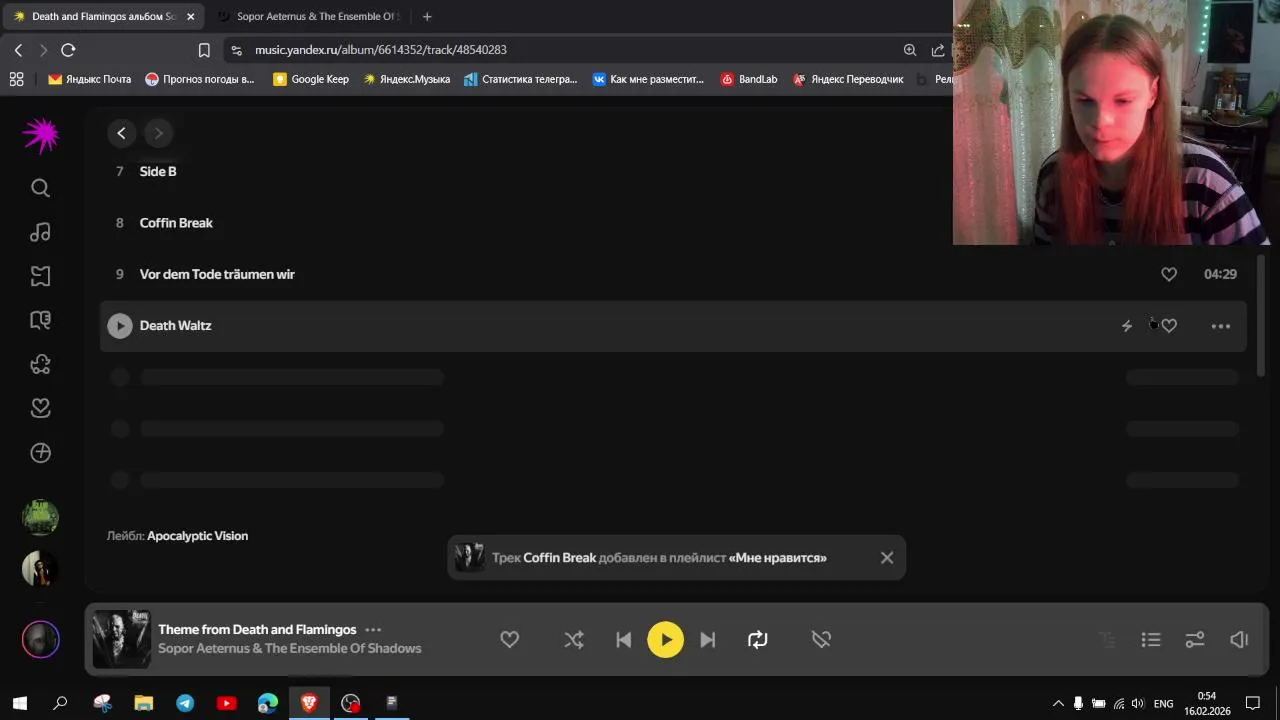Click the music.yandex.ru address bar
The image size is (1280, 720).
click(x=380, y=50)
